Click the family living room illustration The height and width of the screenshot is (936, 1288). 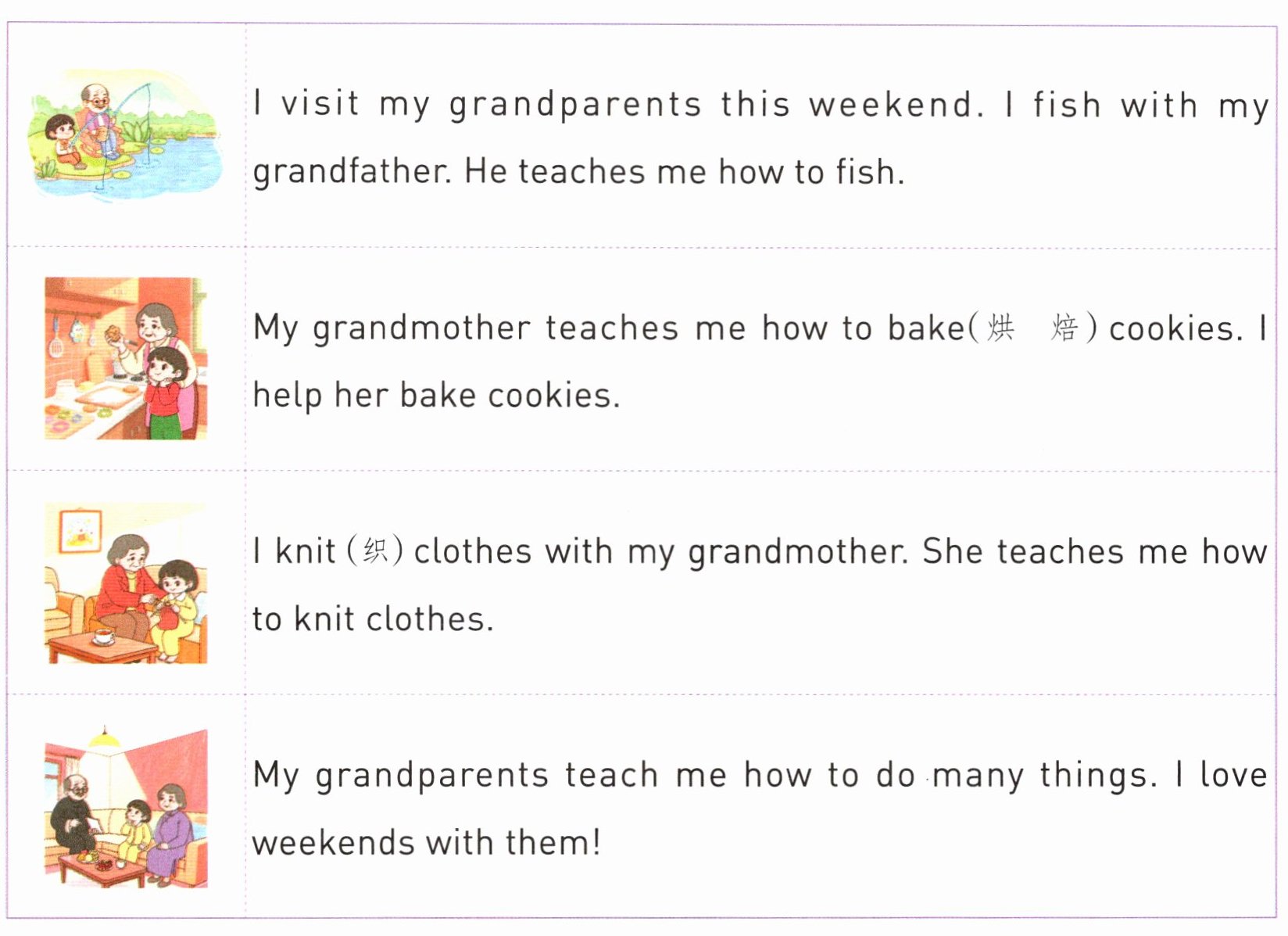point(126,807)
